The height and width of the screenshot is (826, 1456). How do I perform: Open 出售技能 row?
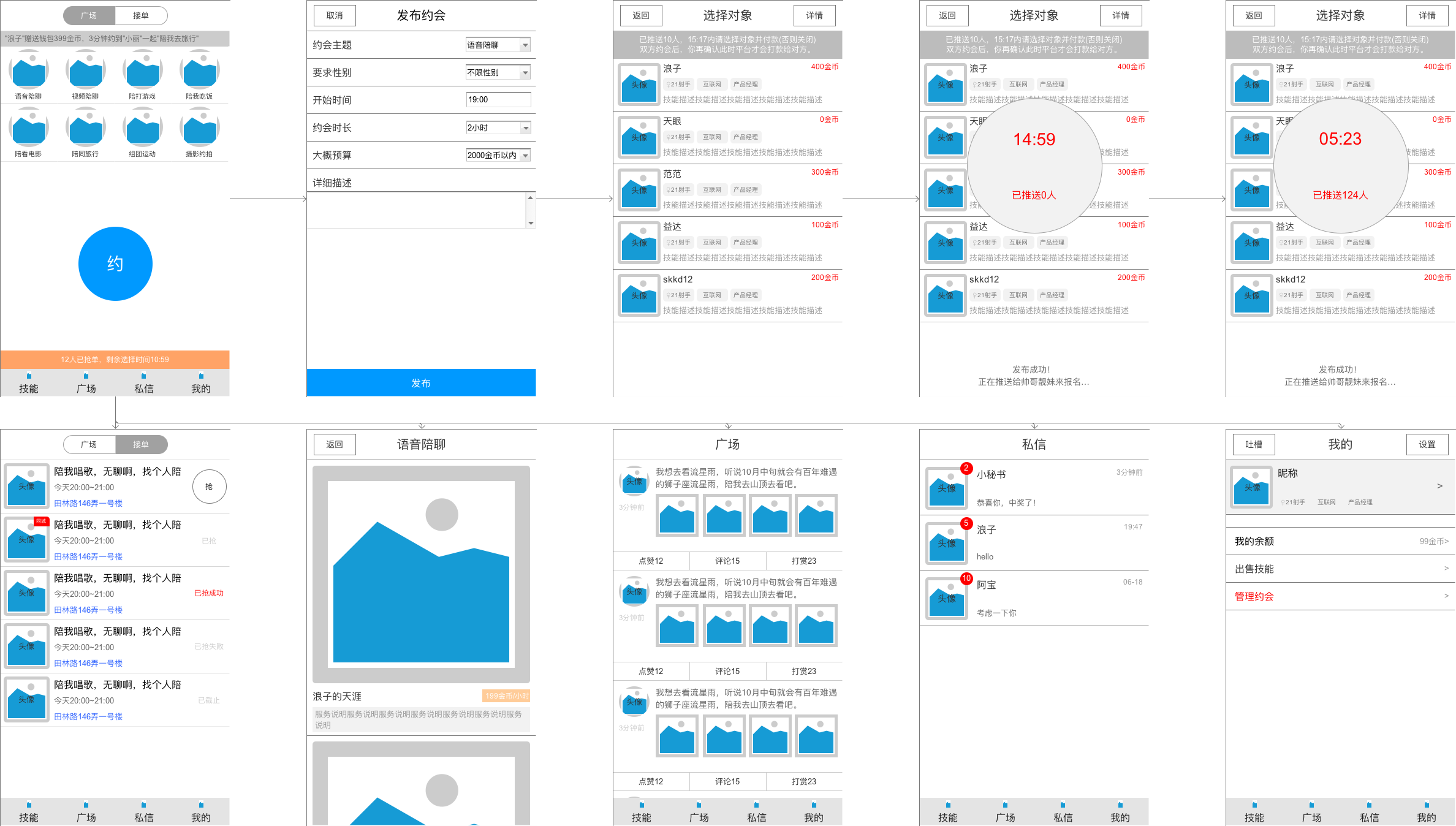coord(1340,569)
